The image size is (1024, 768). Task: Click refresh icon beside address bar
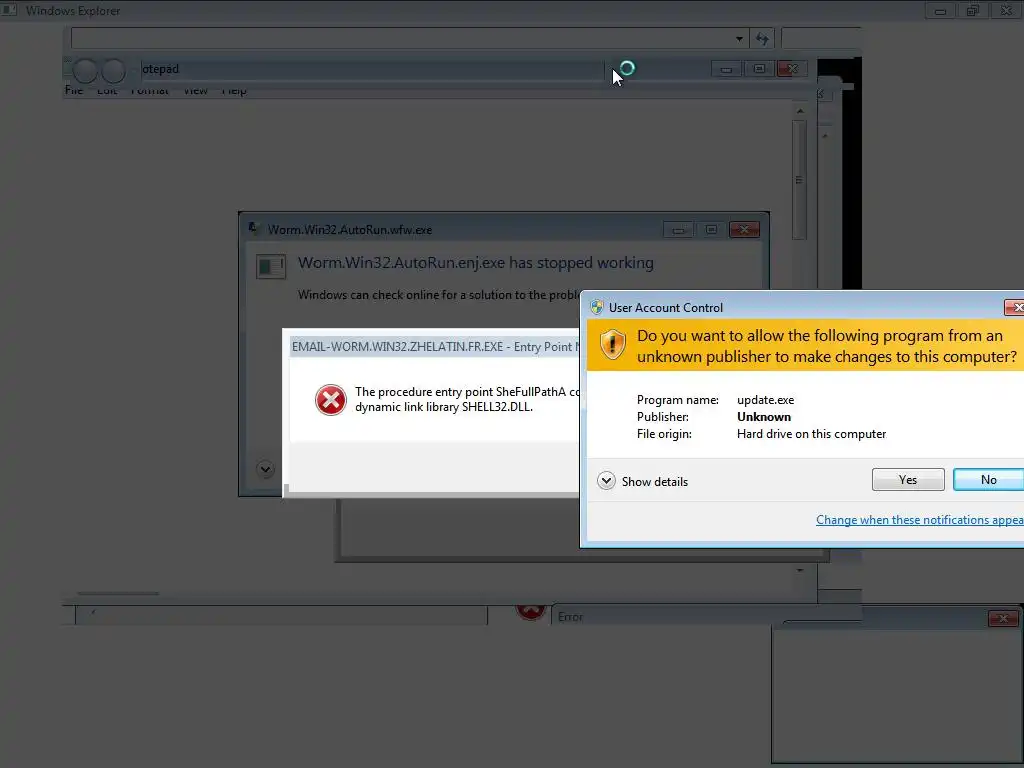762,39
